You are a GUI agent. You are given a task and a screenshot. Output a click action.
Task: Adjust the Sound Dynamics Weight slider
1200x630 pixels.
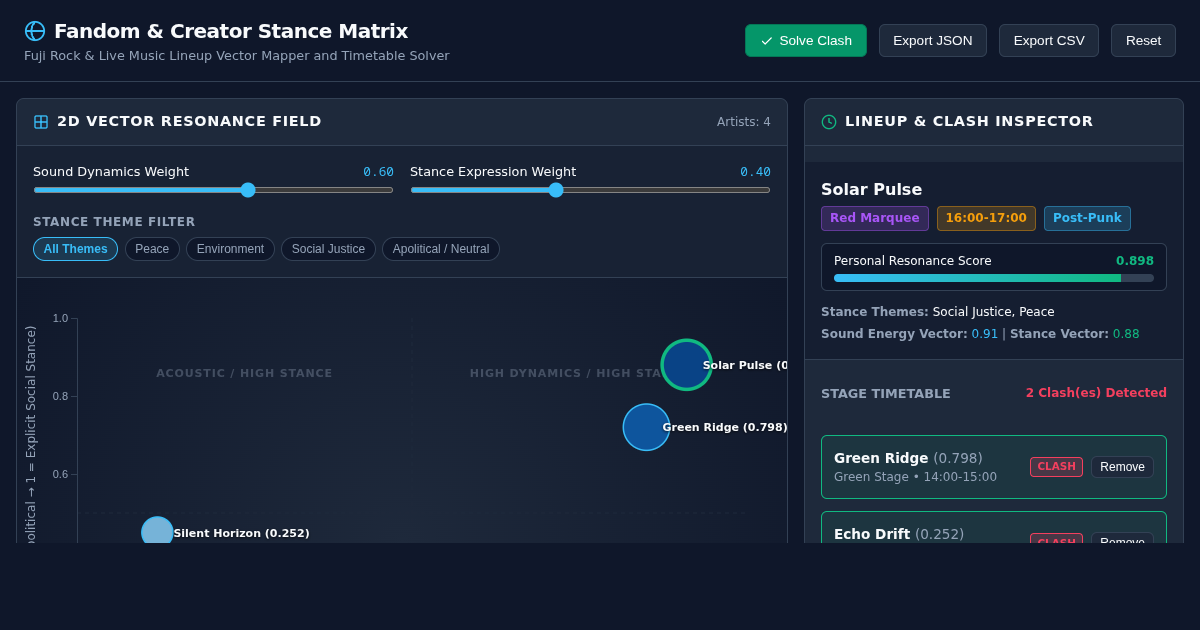click(x=213, y=190)
